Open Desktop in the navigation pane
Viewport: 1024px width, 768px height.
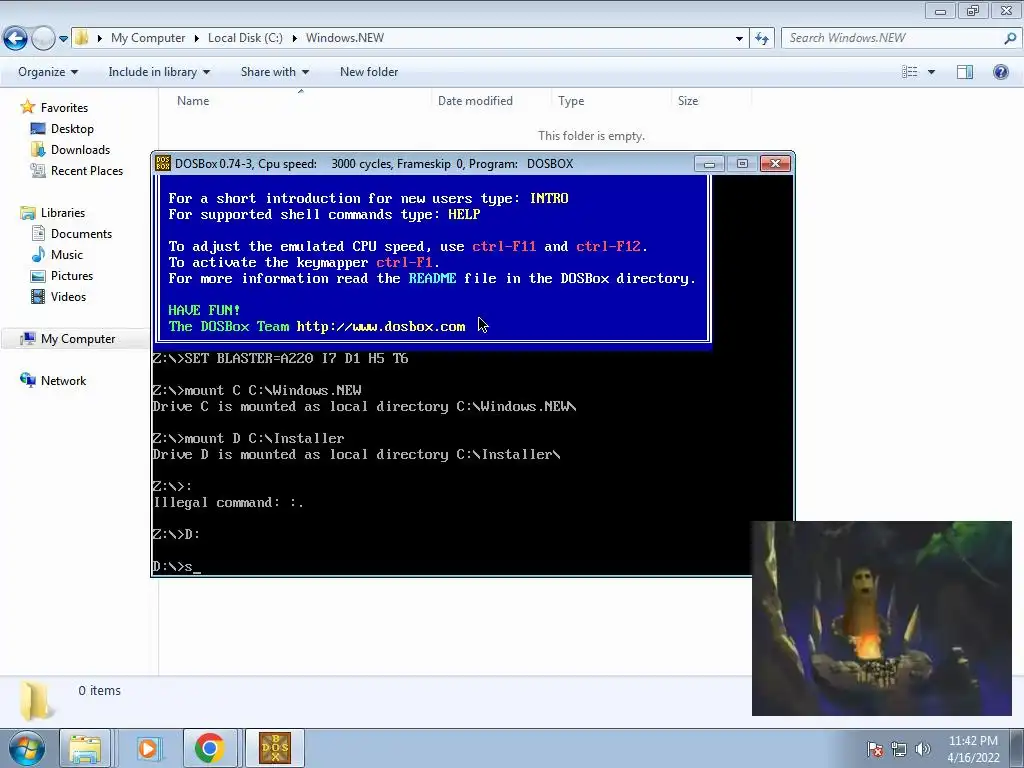pos(63,129)
